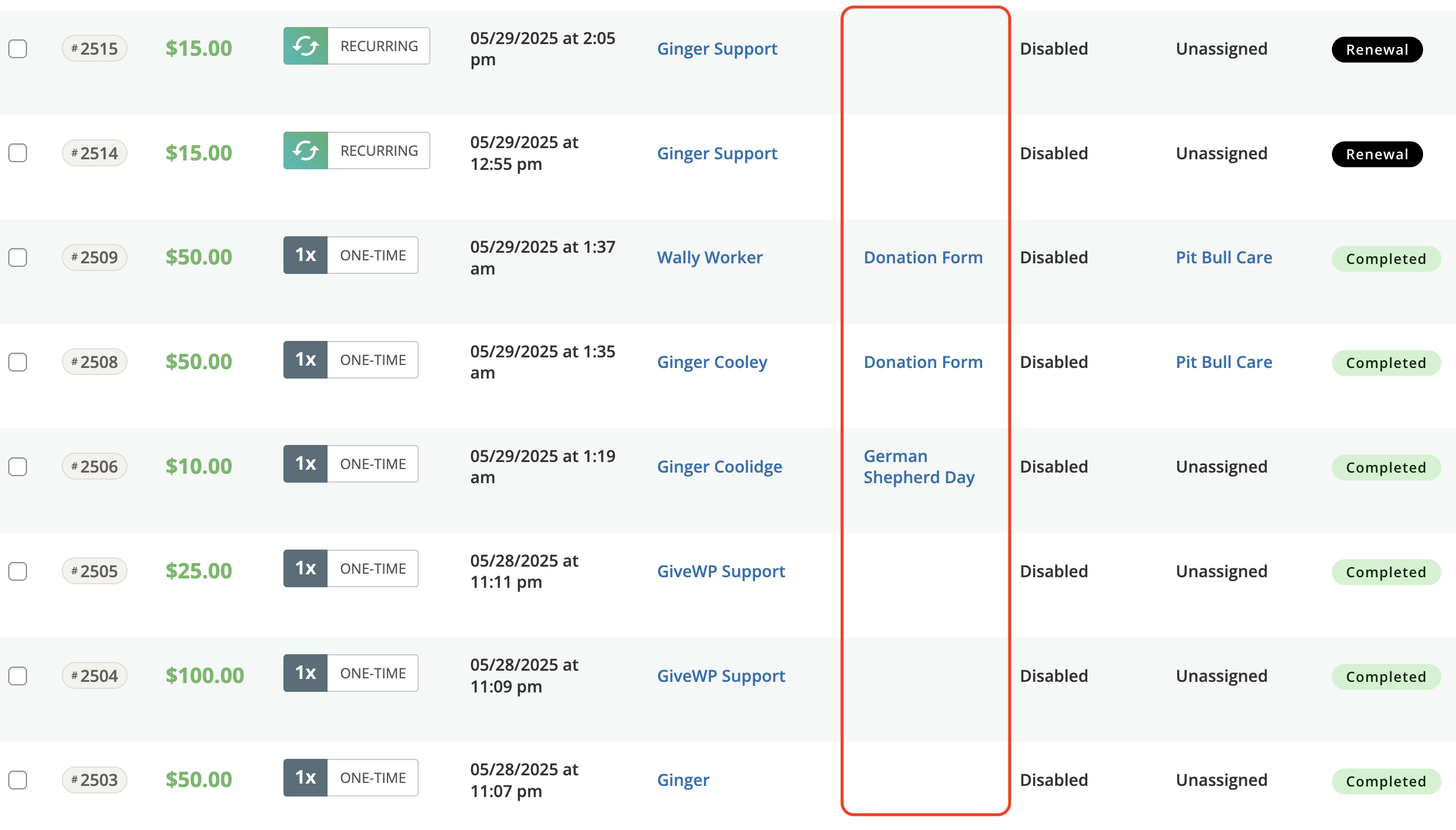
Task: Check the box for donation #2505
Action: click(x=18, y=571)
